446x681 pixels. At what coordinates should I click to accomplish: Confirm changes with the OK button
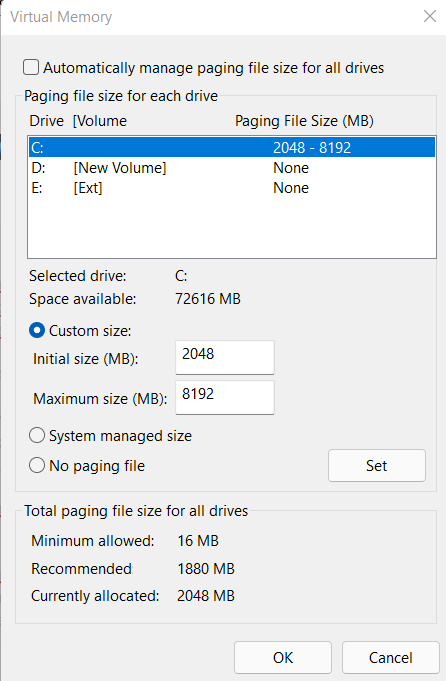(x=283, y=658)
